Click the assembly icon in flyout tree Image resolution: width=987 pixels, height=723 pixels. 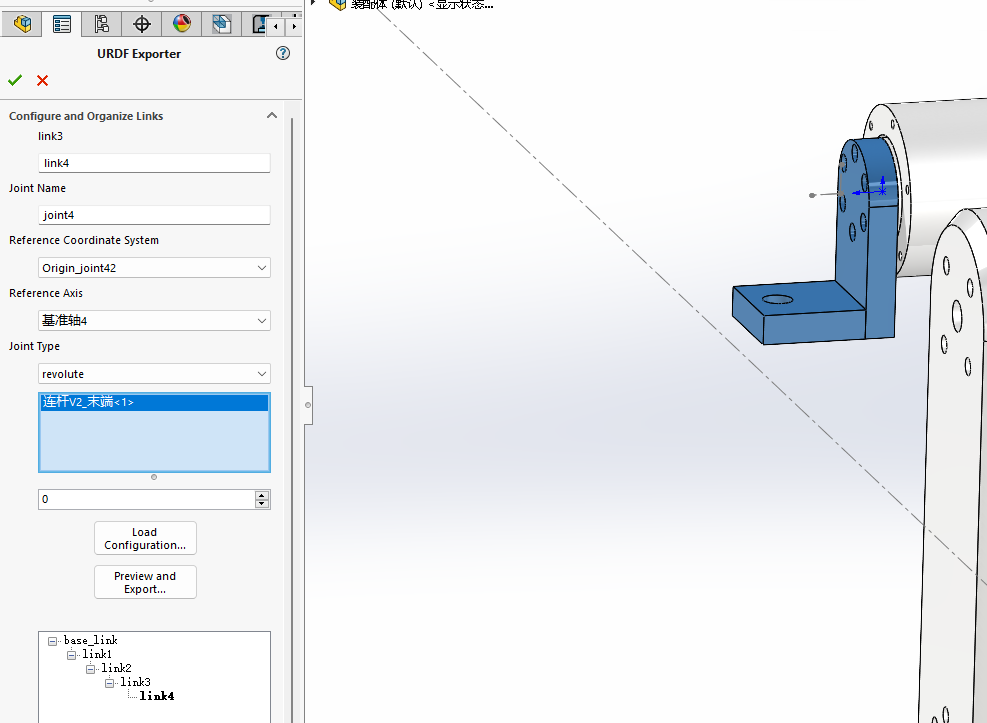tap(338, 4)
